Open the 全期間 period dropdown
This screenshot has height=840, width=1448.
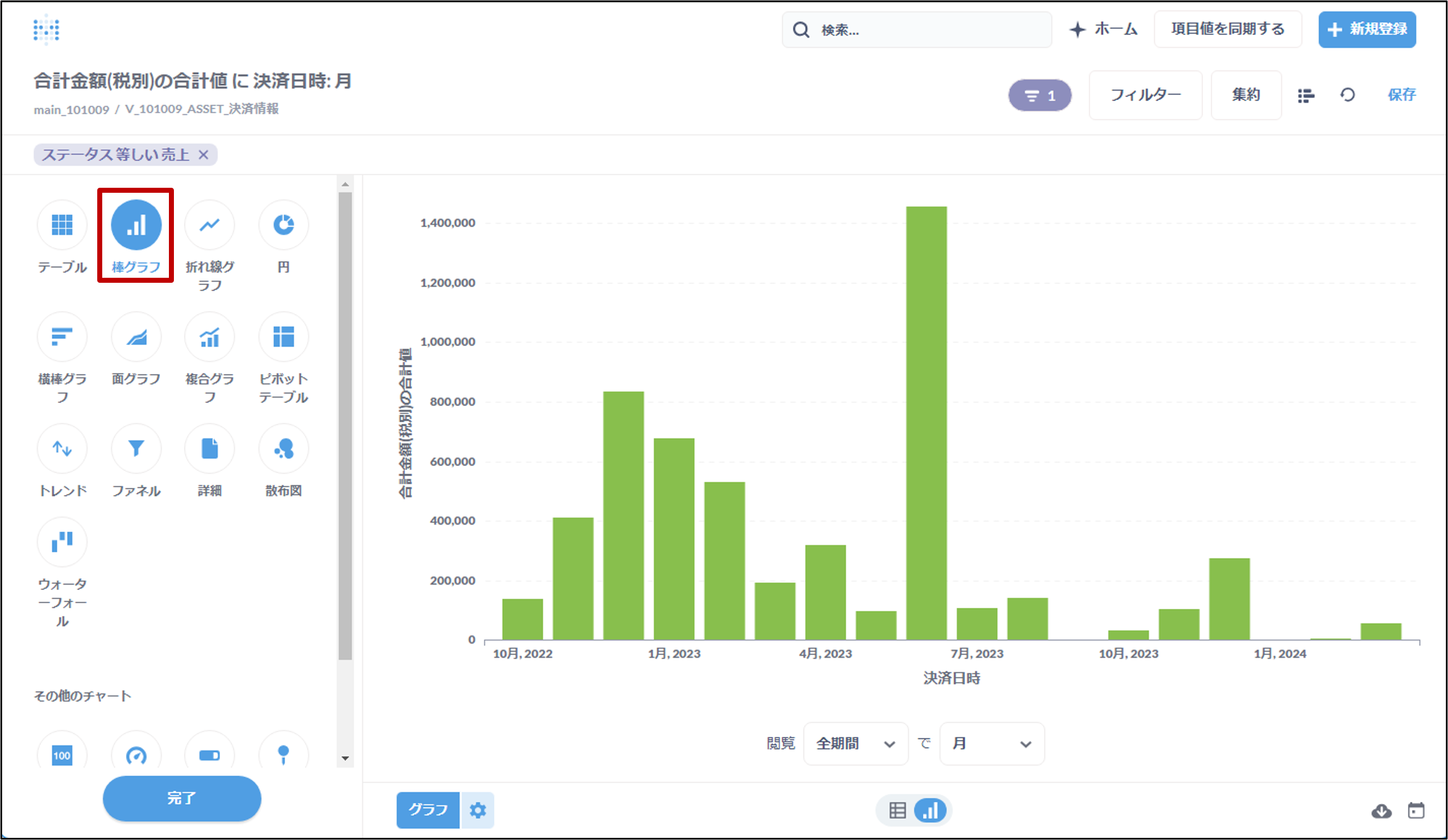click(x=855, y=744)
